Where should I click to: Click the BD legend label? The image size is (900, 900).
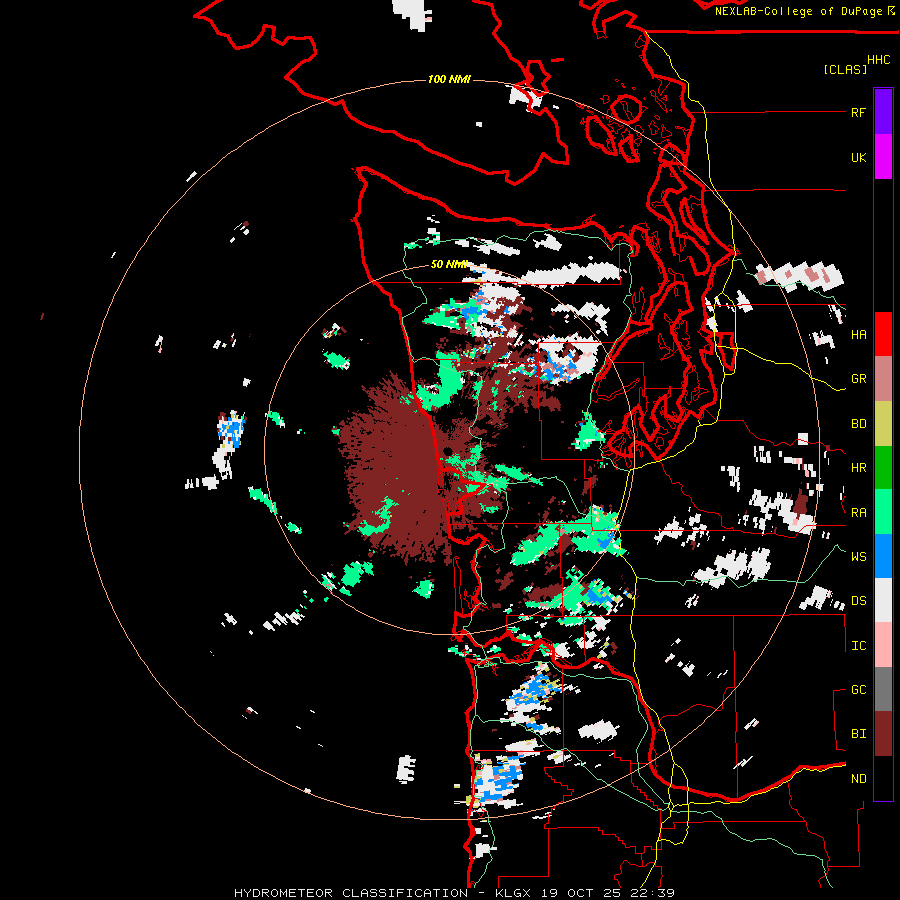pos(858,424)
